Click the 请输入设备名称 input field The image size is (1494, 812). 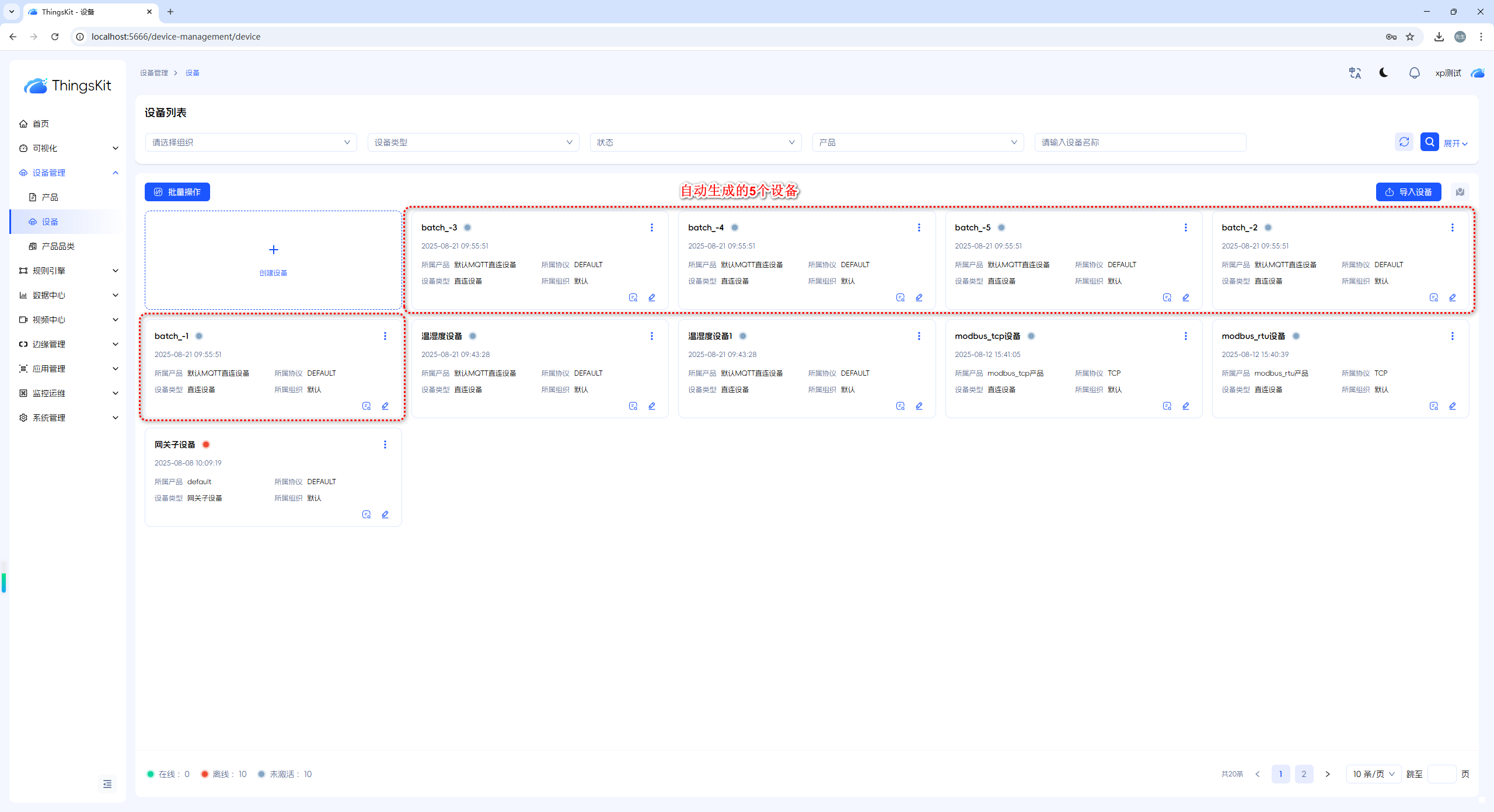[1140, 142]
